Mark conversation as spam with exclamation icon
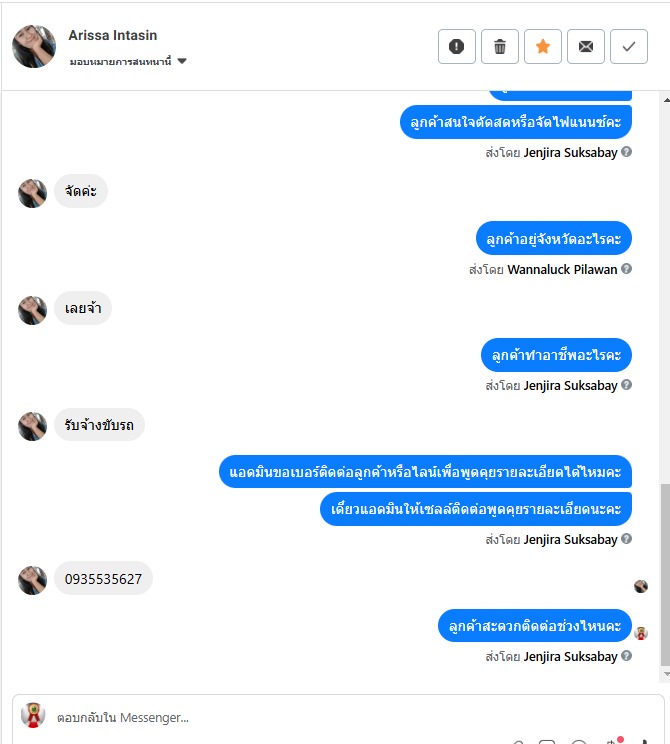Viewport: 670px width, 744px height. (456, 46)
